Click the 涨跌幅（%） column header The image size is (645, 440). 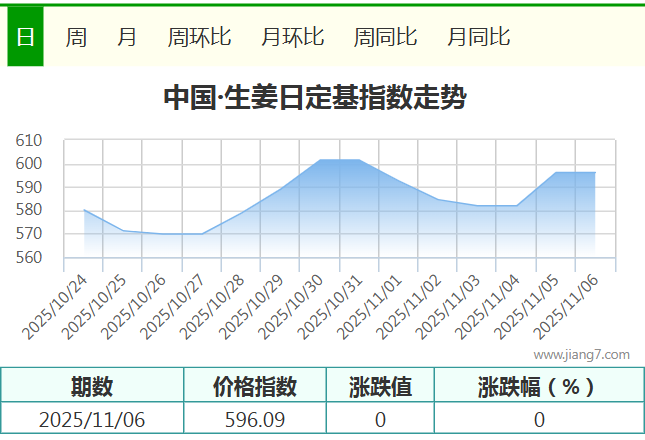(x=538, y=386)
